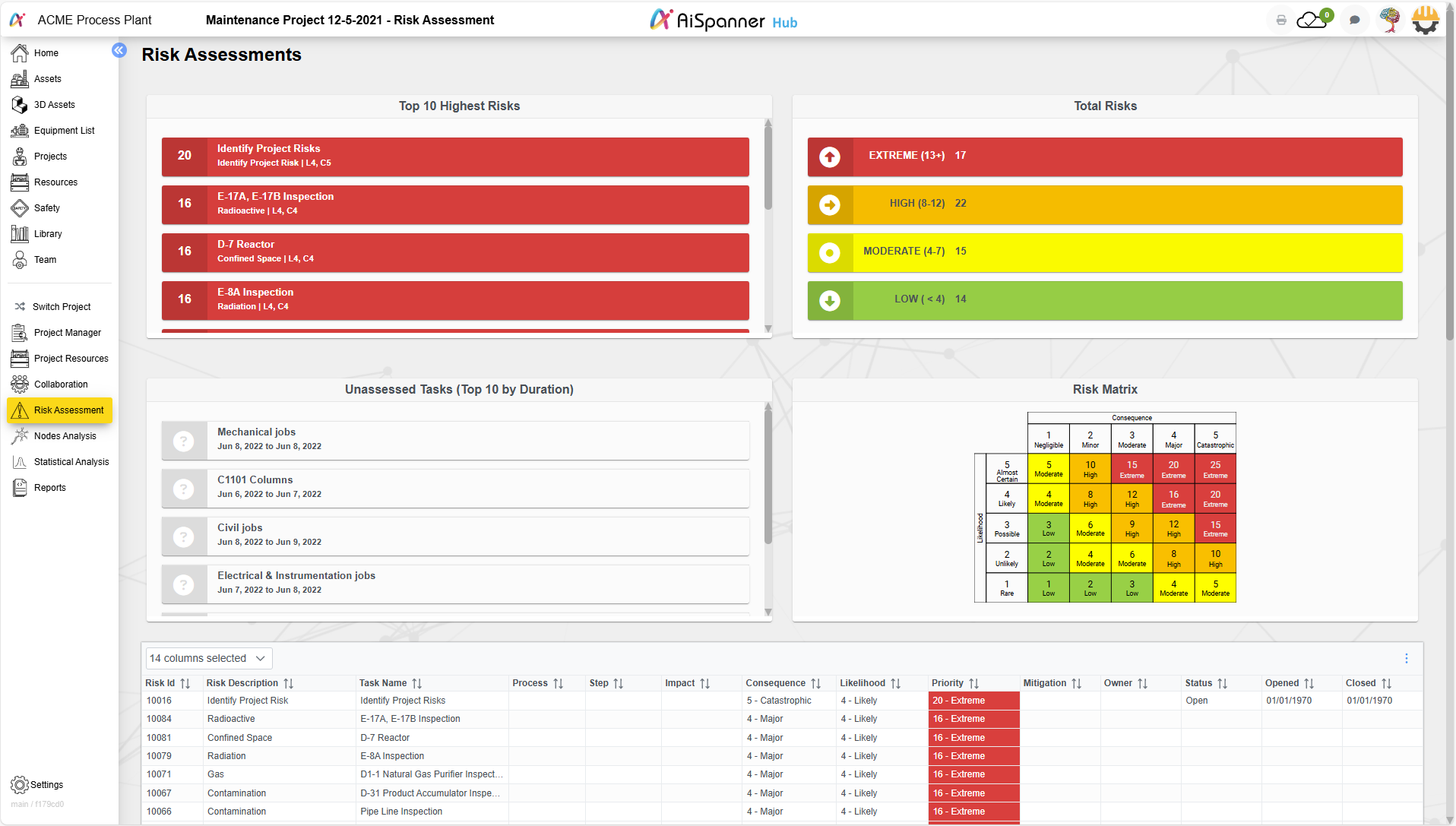
Task: Print the risk assessment report
Action: tap(1281, 20)
